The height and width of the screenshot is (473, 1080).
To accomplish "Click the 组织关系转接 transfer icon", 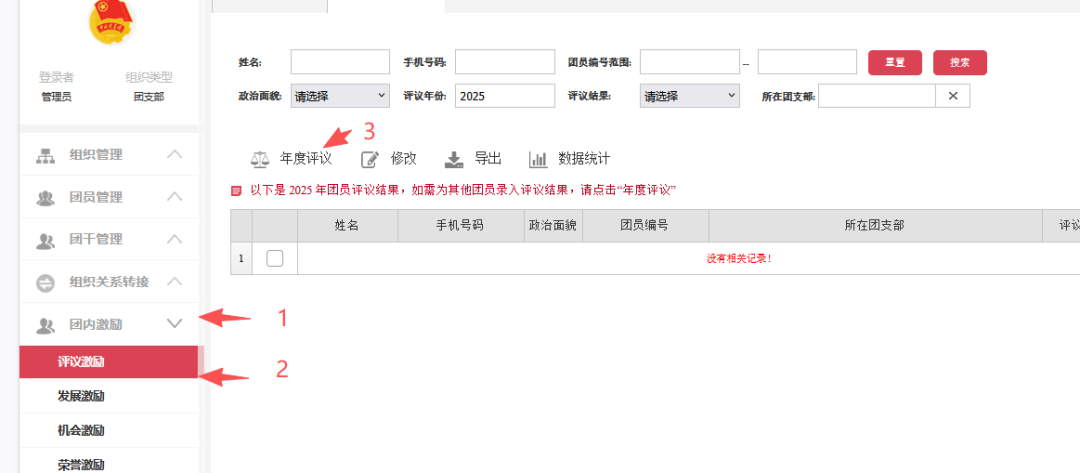I will point(45,283).
